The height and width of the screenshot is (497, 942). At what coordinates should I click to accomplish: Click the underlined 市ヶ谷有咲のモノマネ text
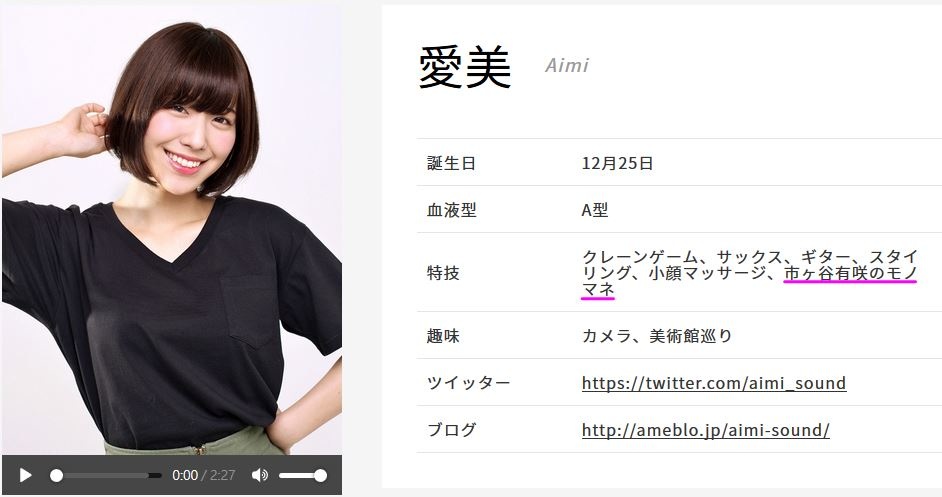tap(749, 281)
